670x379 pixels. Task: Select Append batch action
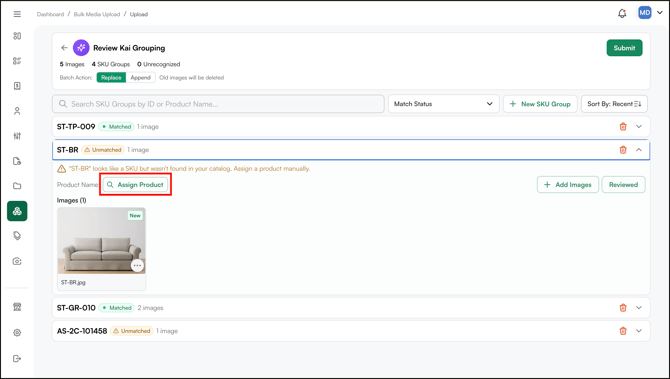(x=141, y=77)
